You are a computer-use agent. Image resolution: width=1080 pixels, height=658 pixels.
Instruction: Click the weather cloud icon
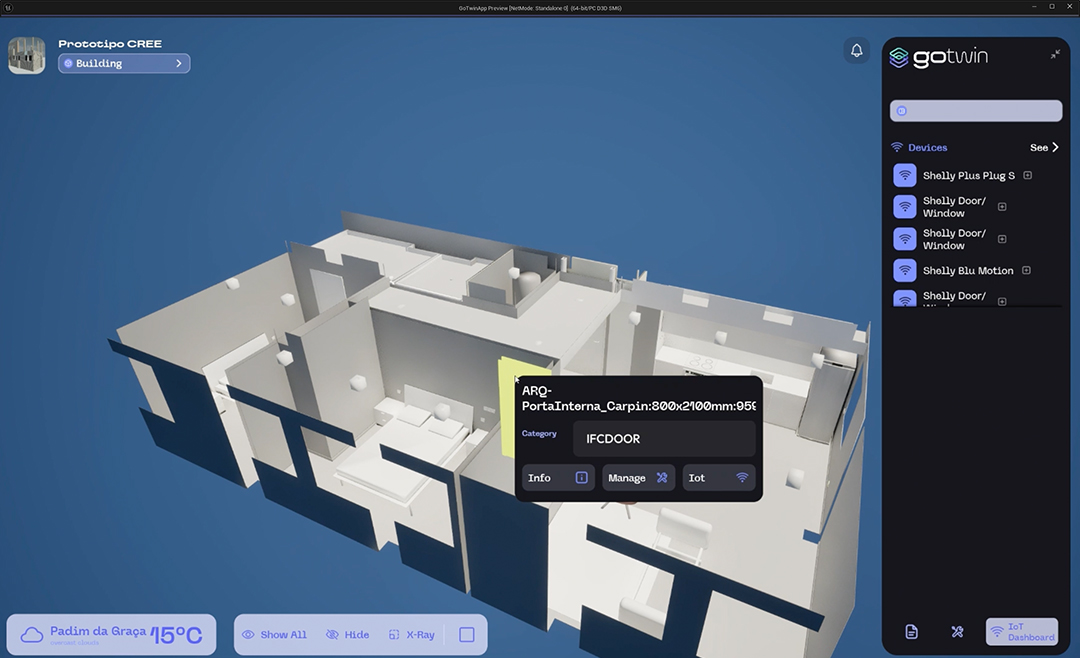click(32, 634)
